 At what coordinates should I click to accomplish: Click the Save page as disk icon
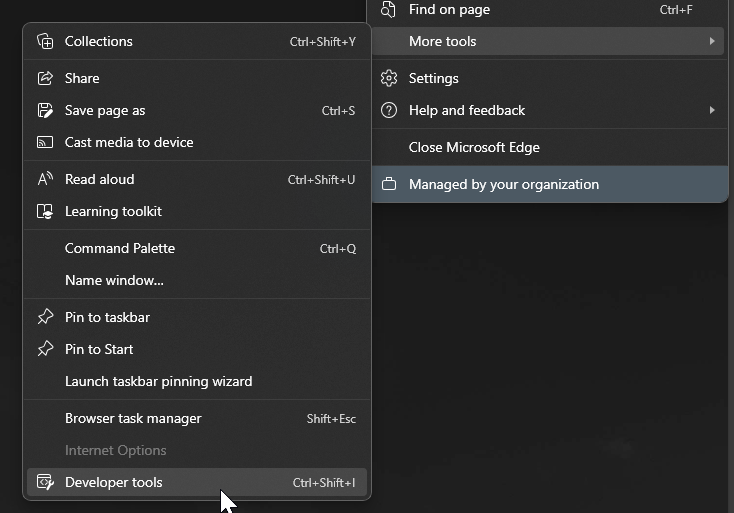tap(45, 110)
